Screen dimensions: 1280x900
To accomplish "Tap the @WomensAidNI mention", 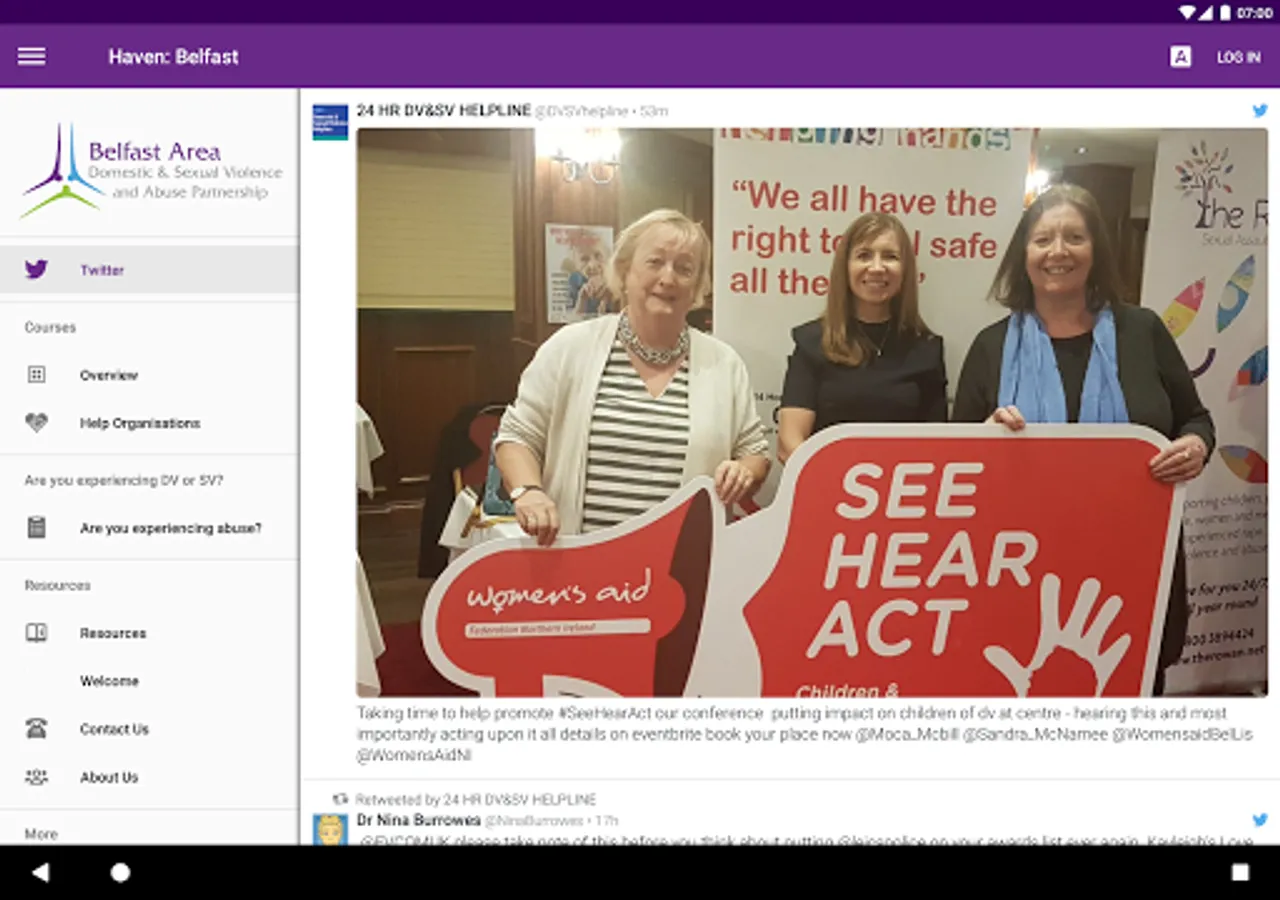I will [414, 756].
